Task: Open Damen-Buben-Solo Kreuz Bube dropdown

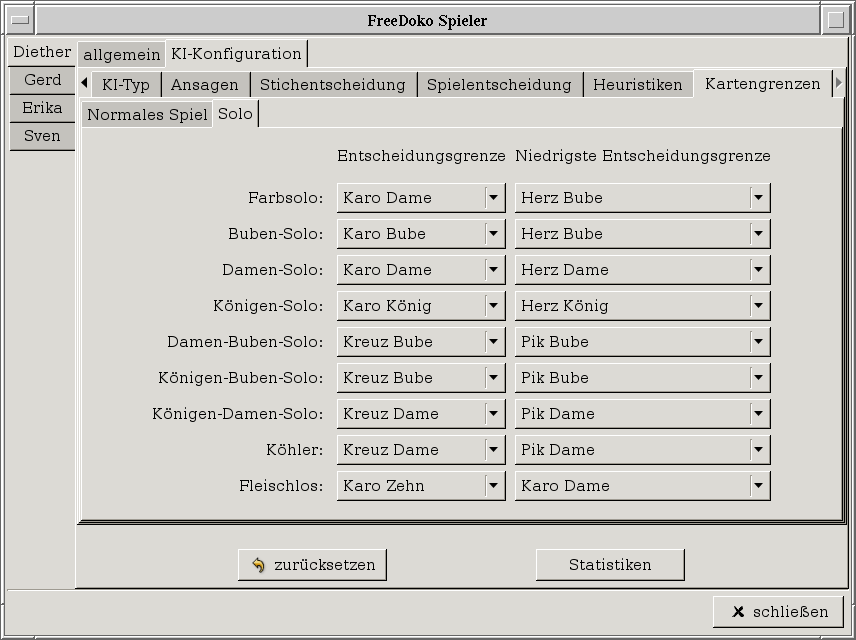Action: (x=421, y=342)
